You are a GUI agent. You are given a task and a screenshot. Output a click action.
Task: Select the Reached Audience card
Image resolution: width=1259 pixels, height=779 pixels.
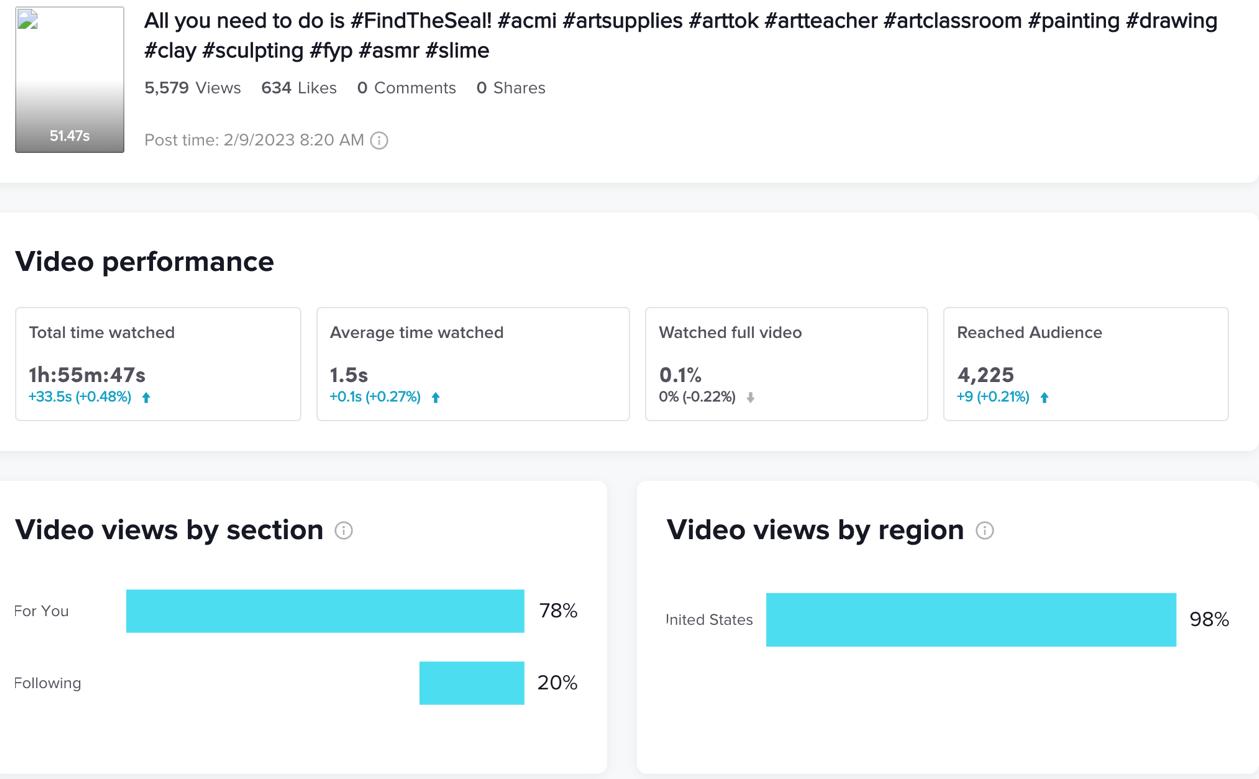tap(1085, 364)
